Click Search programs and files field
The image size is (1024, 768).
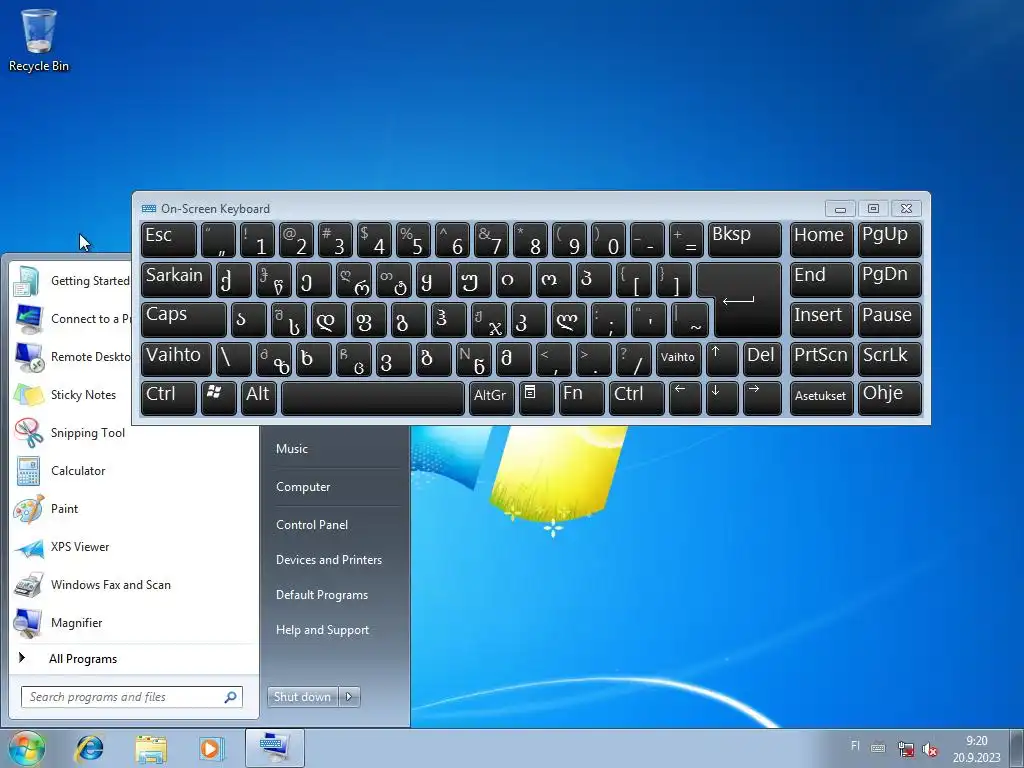131,697
